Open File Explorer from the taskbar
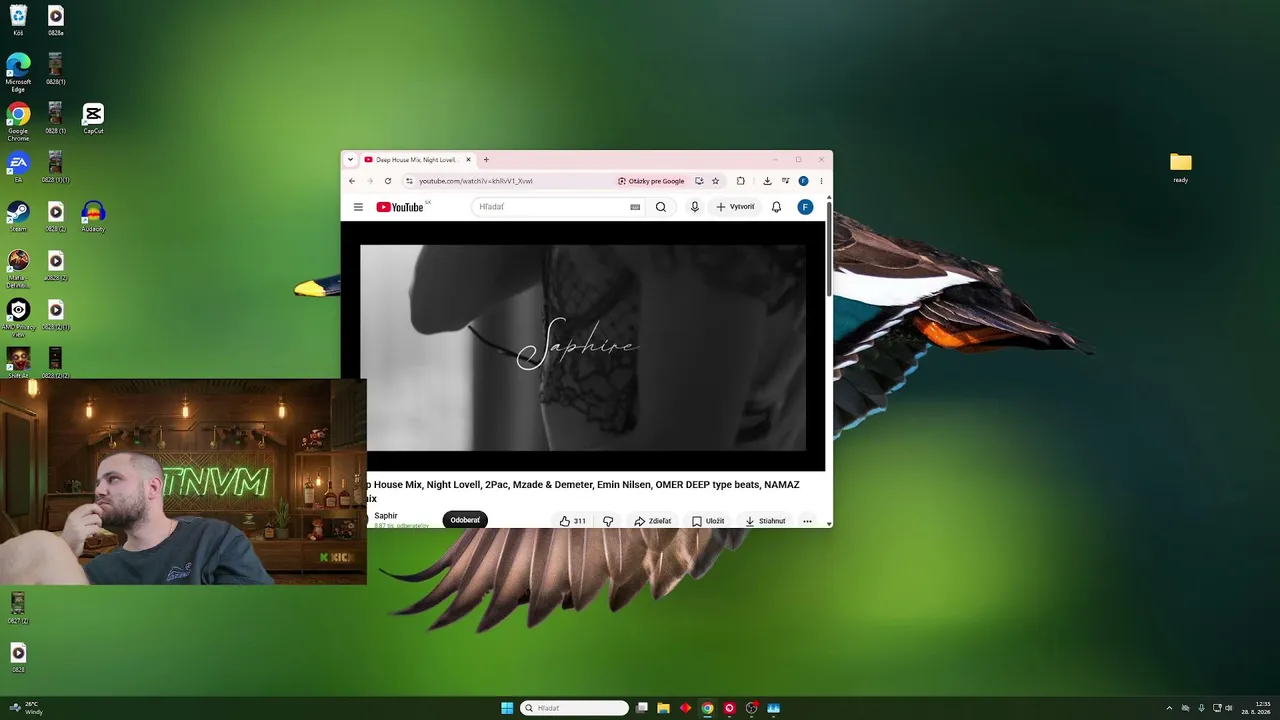1280x720 pixels. coord(663,708)
